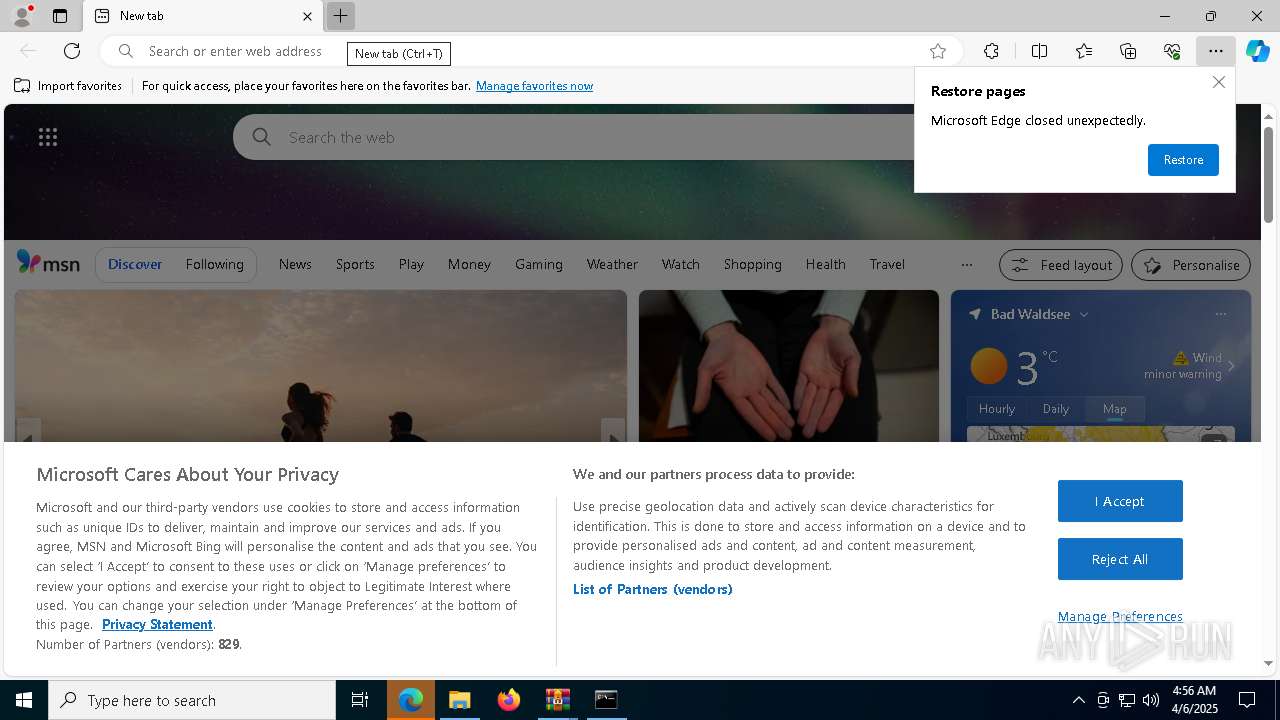Open the Extensions puzzle icon

click(x=991, y=51)
